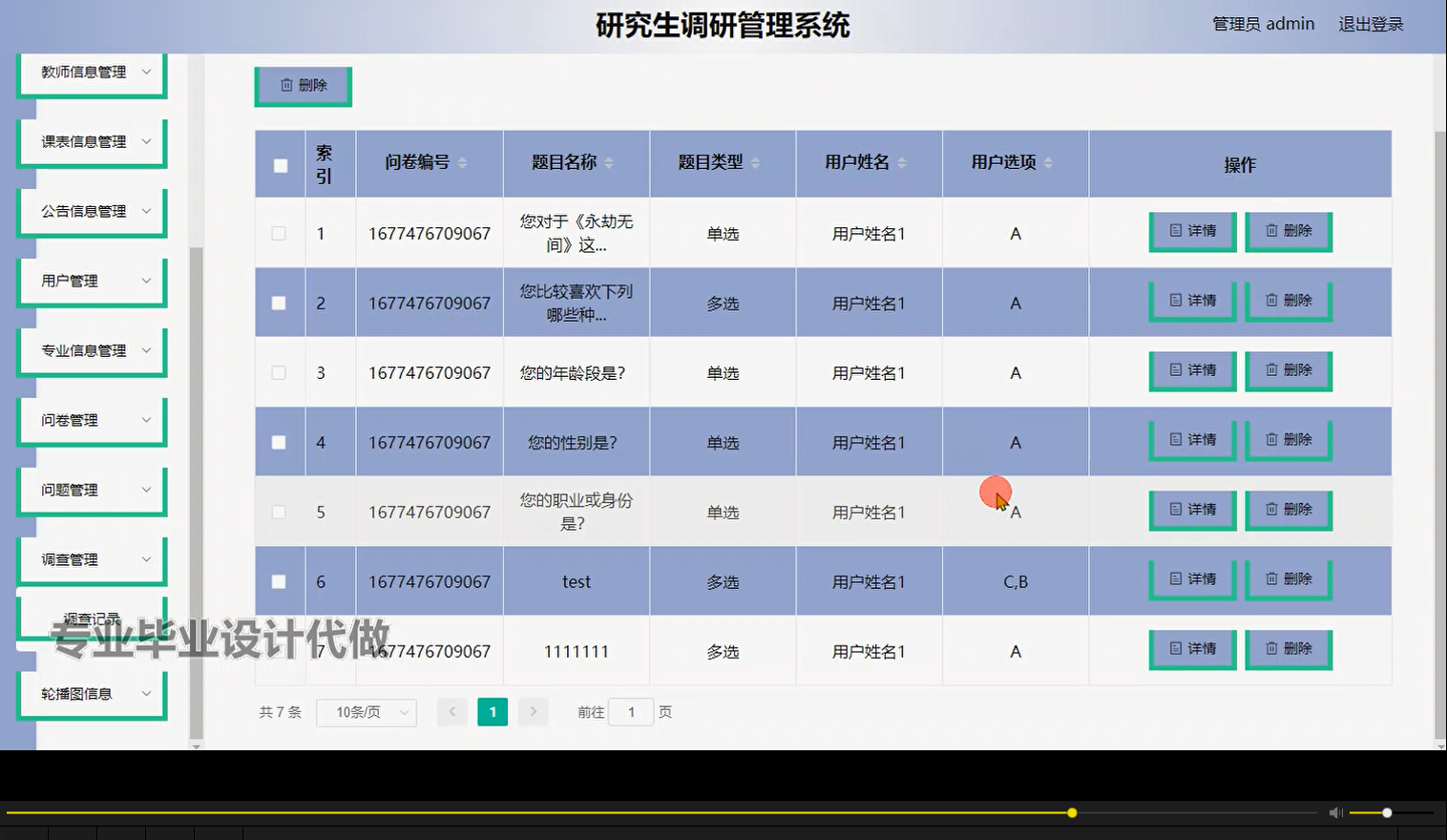The width and height of the screenshot is (1447, 840).
Task: Open 详情 for row 5 职业 question
Action: 1193,511
